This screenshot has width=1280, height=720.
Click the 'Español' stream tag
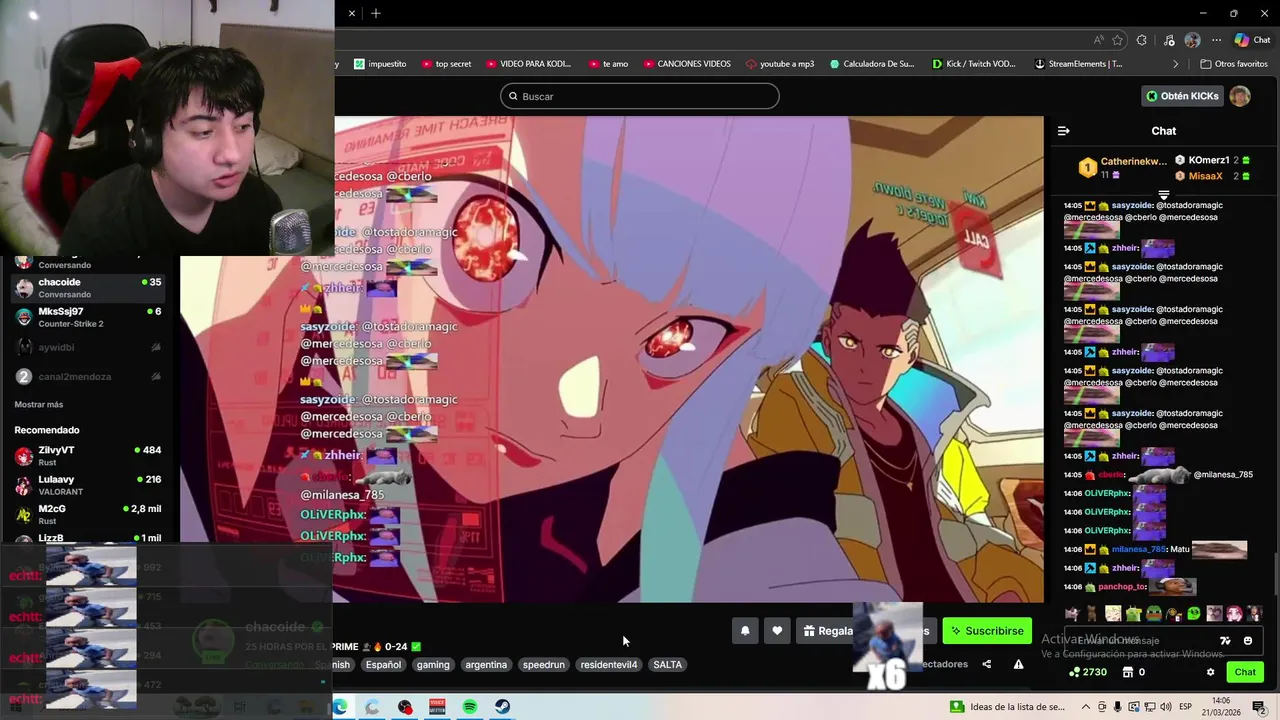(383, 664)
